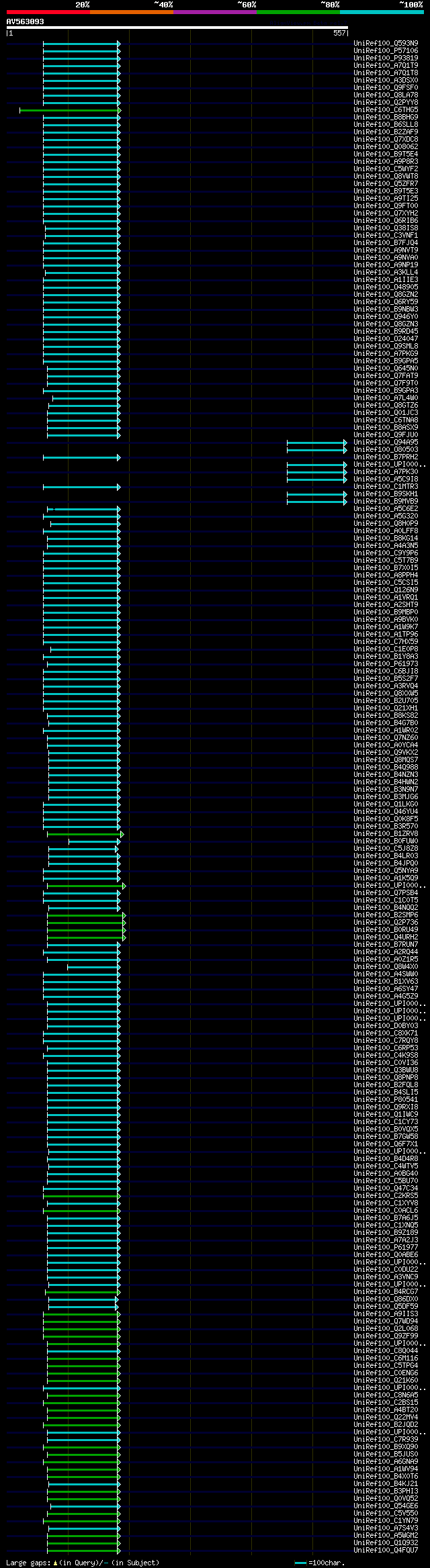
Task: Click hit label UniRef100_C5WYF2
Action: coord(386,169)
